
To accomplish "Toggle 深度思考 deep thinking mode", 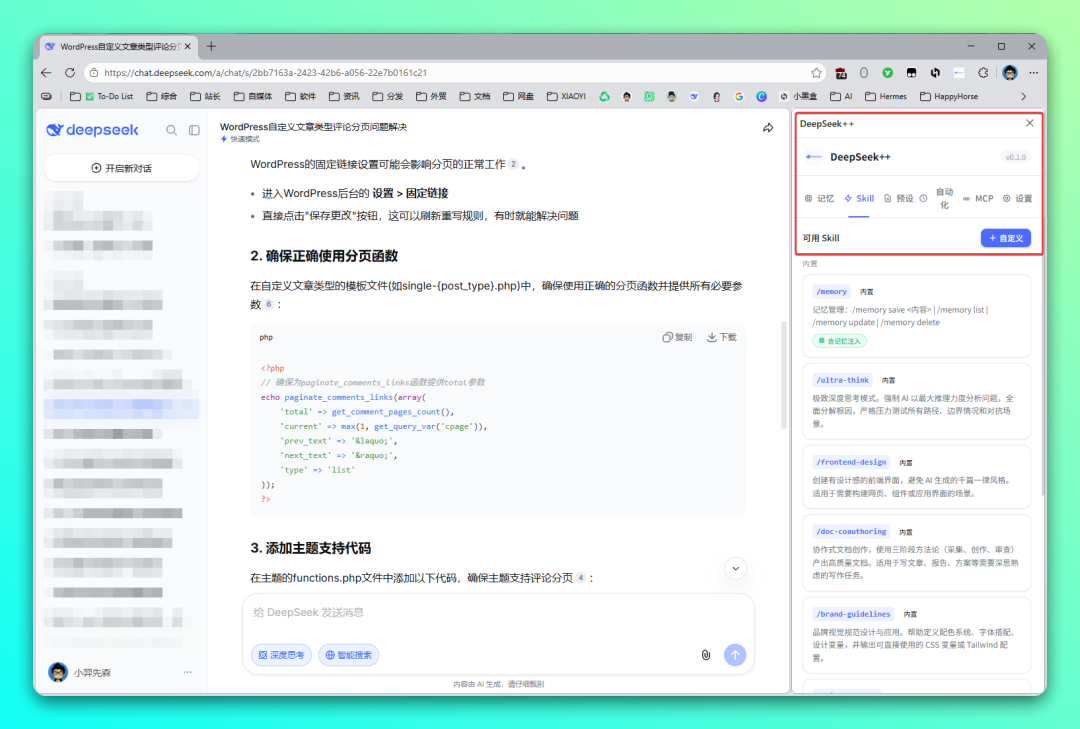I will point(281,655).
